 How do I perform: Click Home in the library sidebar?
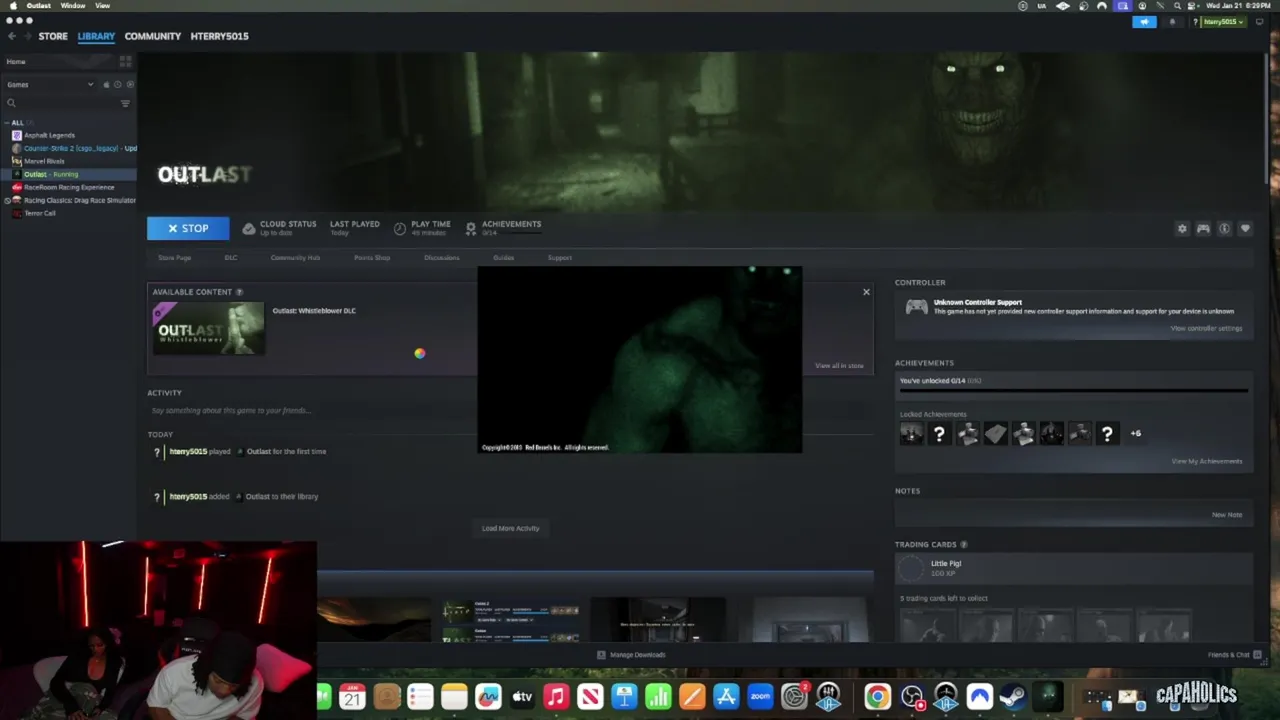point(16,62)
